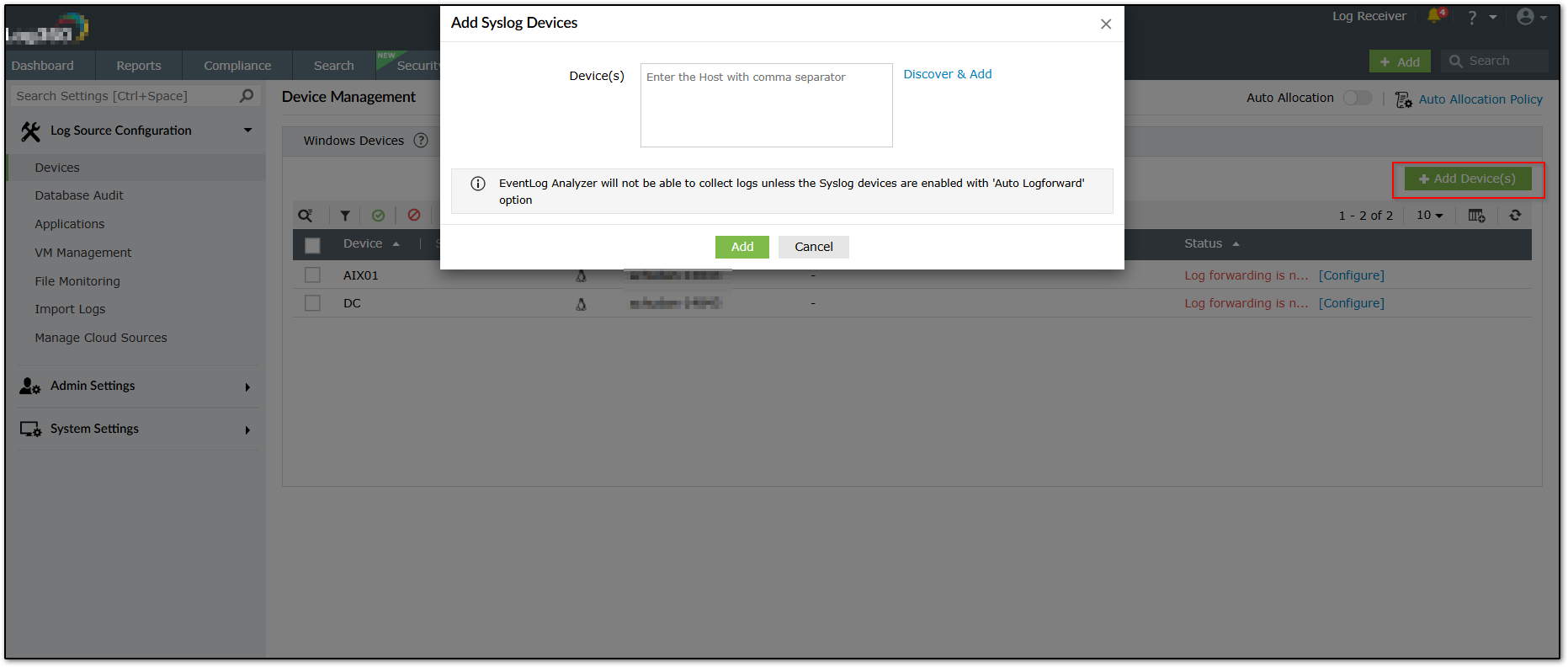This screenshot has height=667, width=1568.
Task: Close the Add Syslog Devices dialog
Action: click(x=1106, y=24)
